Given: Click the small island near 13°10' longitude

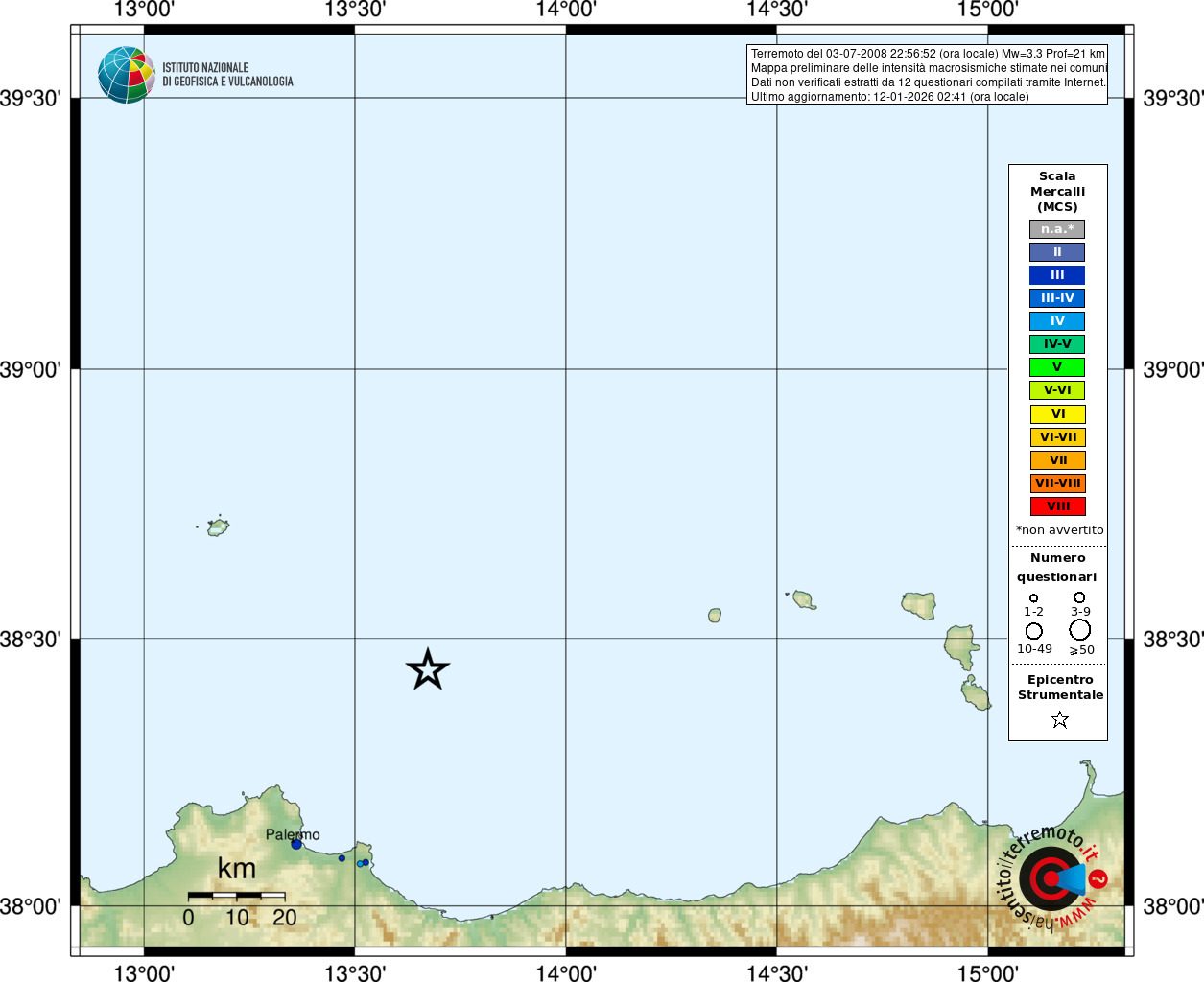Looking at the screenshot, I should [x=219, y=526].
